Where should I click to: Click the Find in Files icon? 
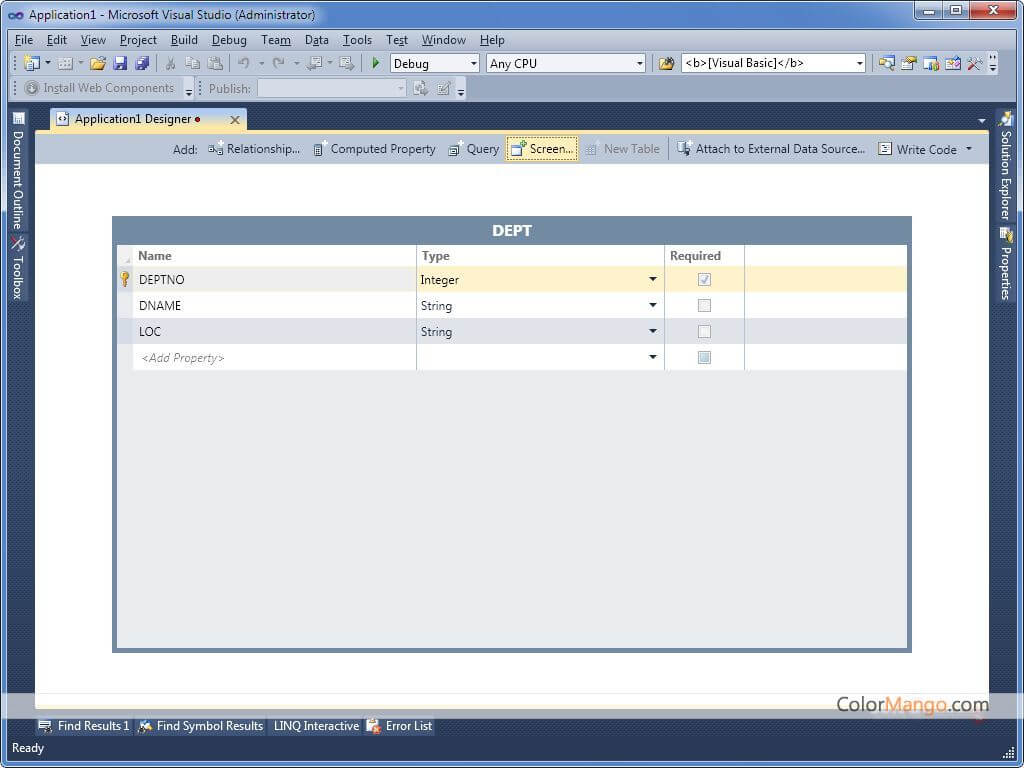(667, 63)
